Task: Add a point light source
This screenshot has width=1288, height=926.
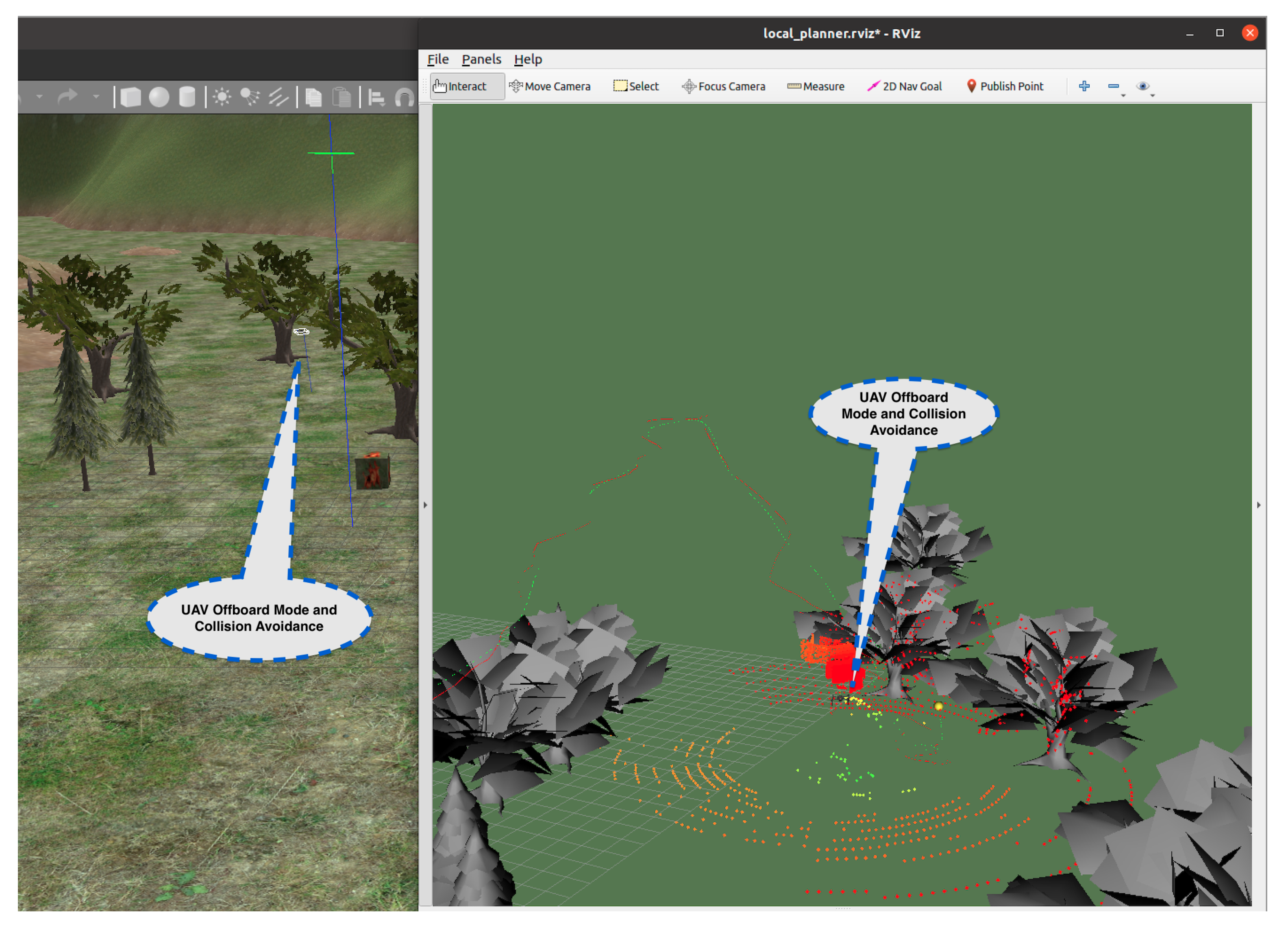Action: [x=222, y=97]
